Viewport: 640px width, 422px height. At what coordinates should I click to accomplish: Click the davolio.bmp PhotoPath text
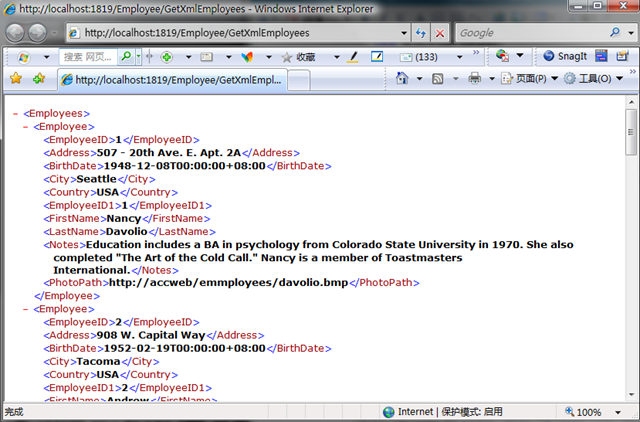[x=229, y=282]
